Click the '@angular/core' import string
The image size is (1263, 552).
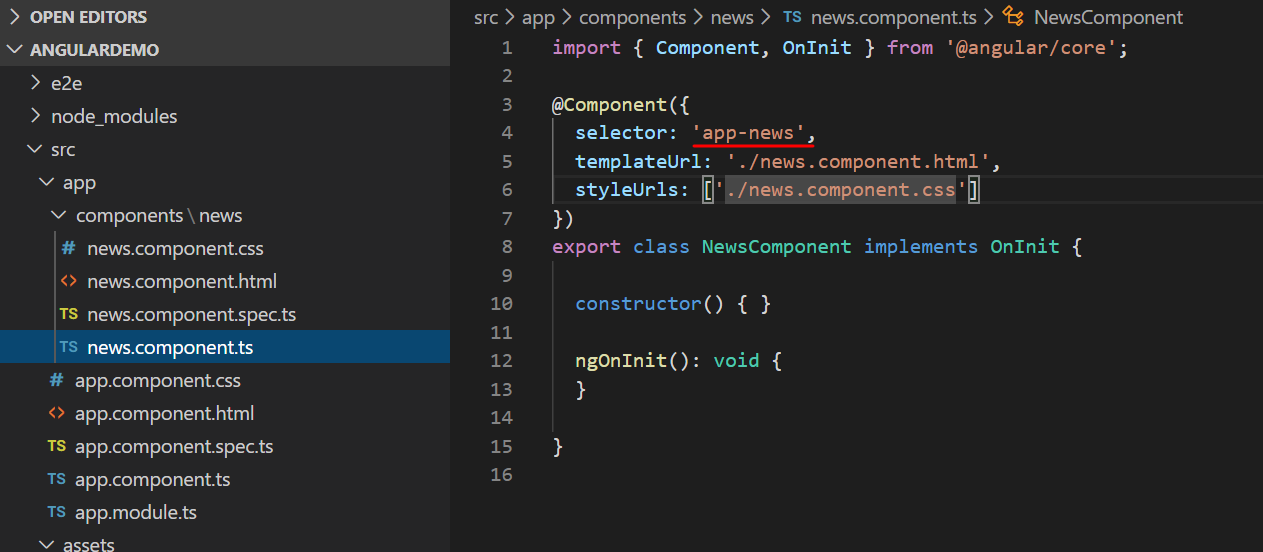click(1032, 47)
